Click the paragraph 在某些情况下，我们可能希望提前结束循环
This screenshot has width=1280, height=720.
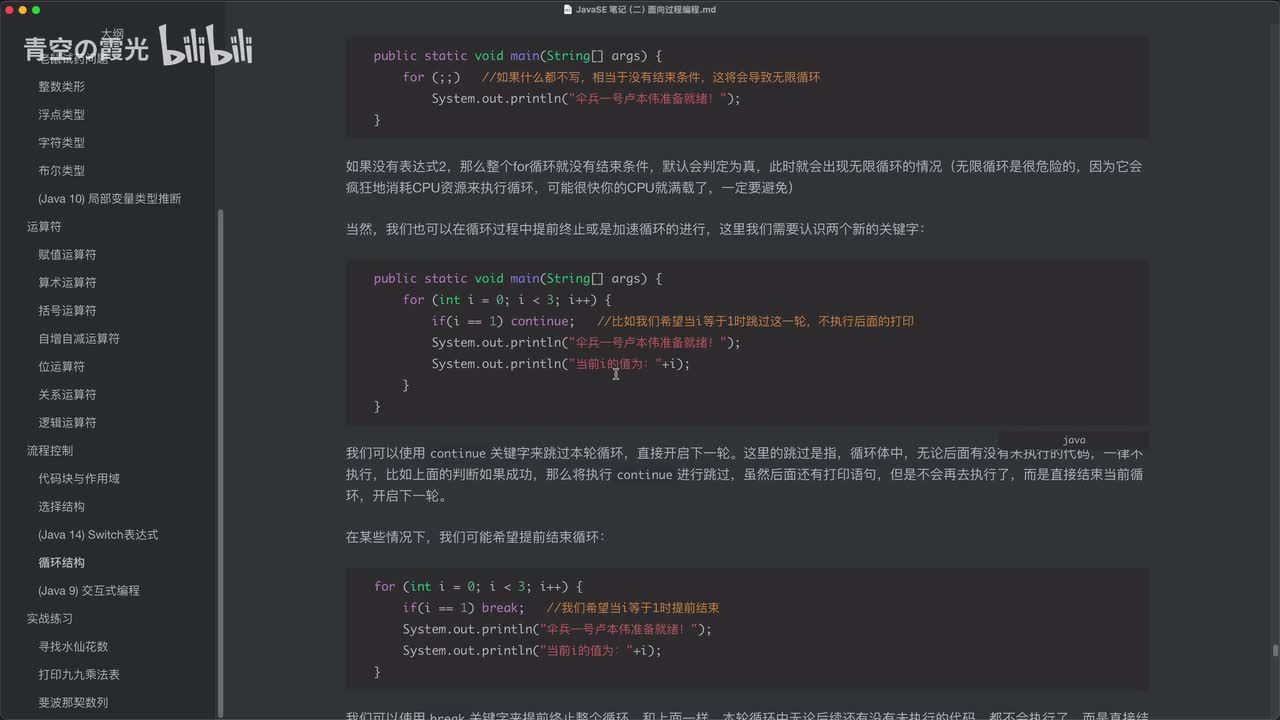click(x=475, y=537)
